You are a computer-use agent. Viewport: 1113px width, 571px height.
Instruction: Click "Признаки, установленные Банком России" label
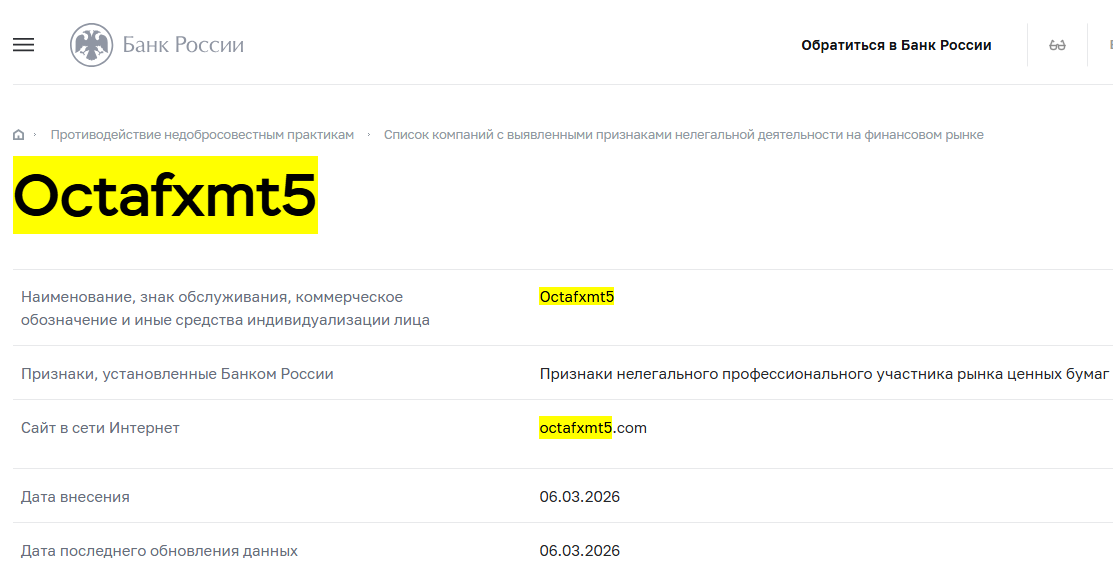[177, 374]
